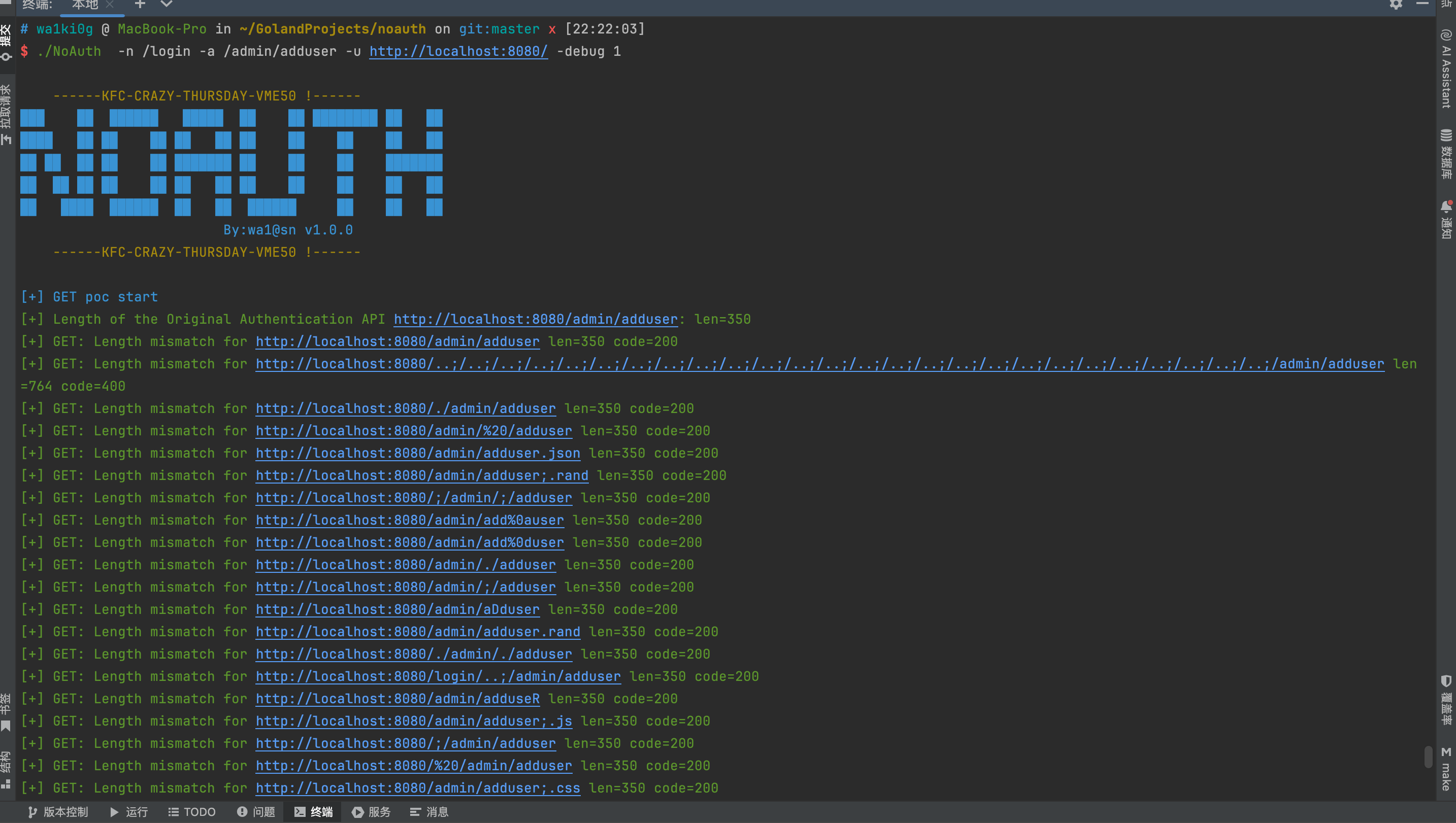This screenshot has height=823, width=1456.
Task: Select the 本地 terminal tab
Action: 85,5
